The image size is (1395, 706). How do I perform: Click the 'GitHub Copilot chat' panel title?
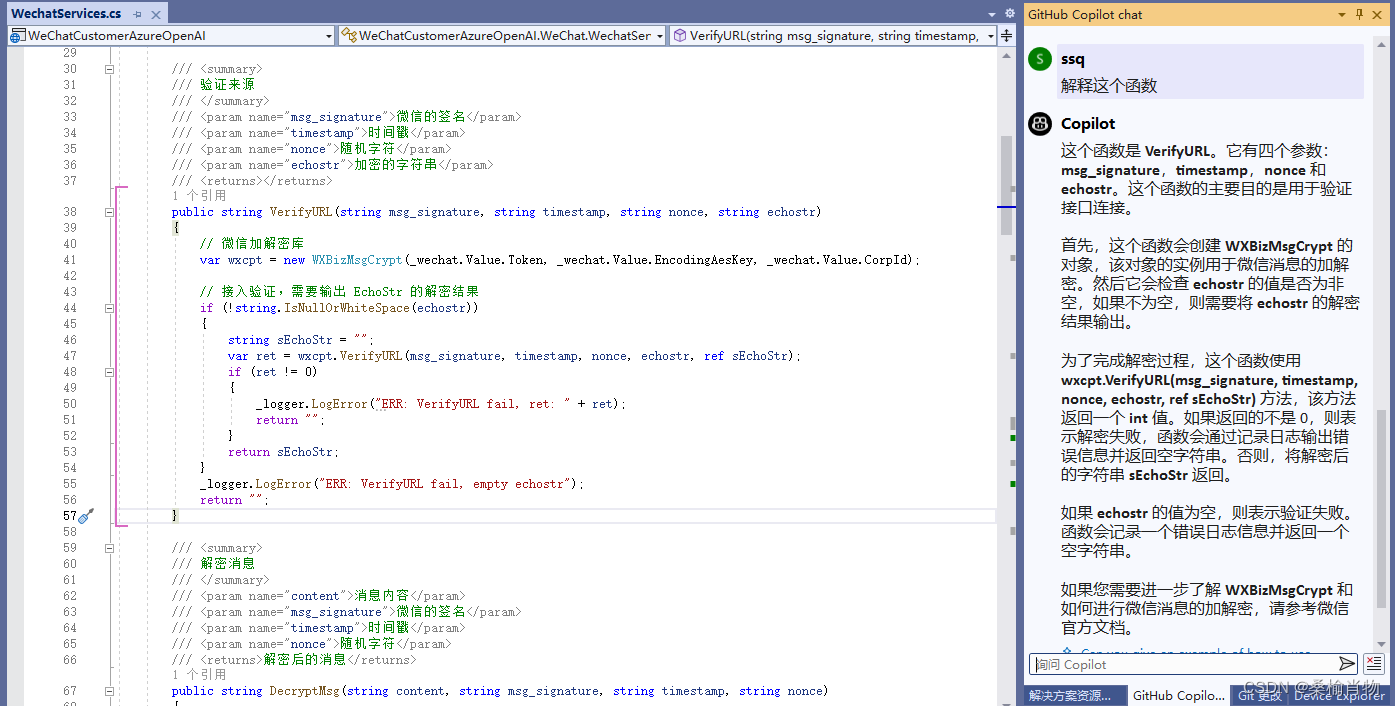(1085, 14)
